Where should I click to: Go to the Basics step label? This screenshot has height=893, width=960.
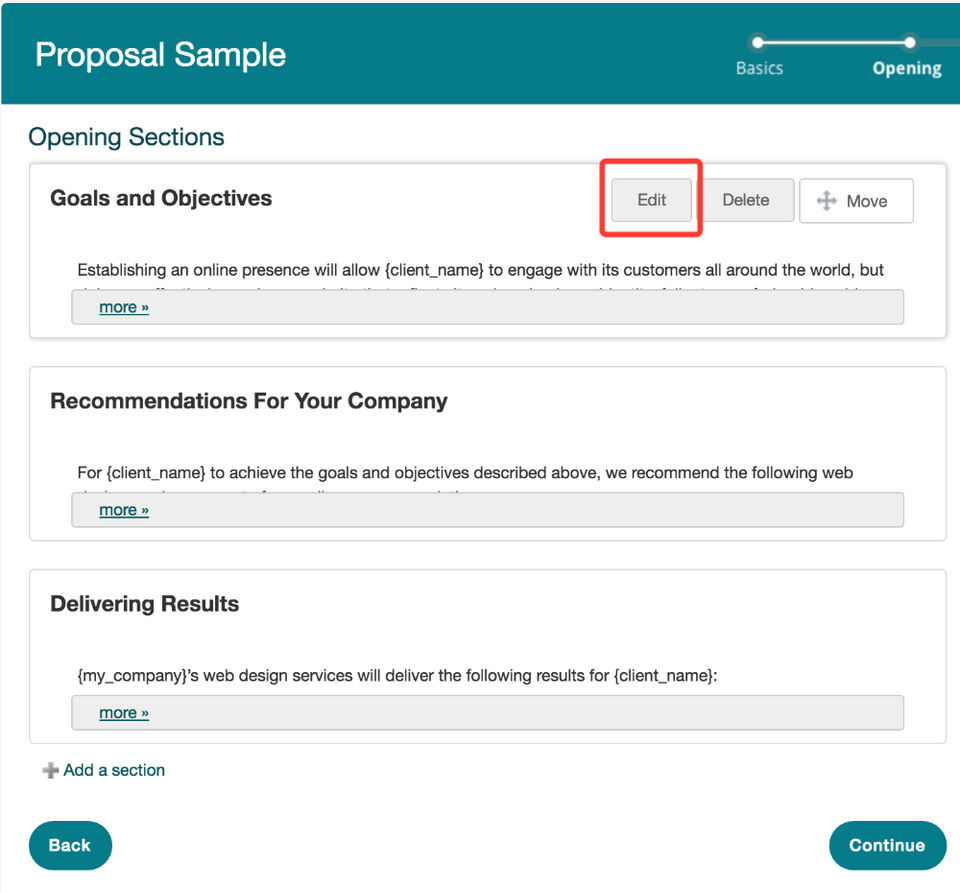759,69
